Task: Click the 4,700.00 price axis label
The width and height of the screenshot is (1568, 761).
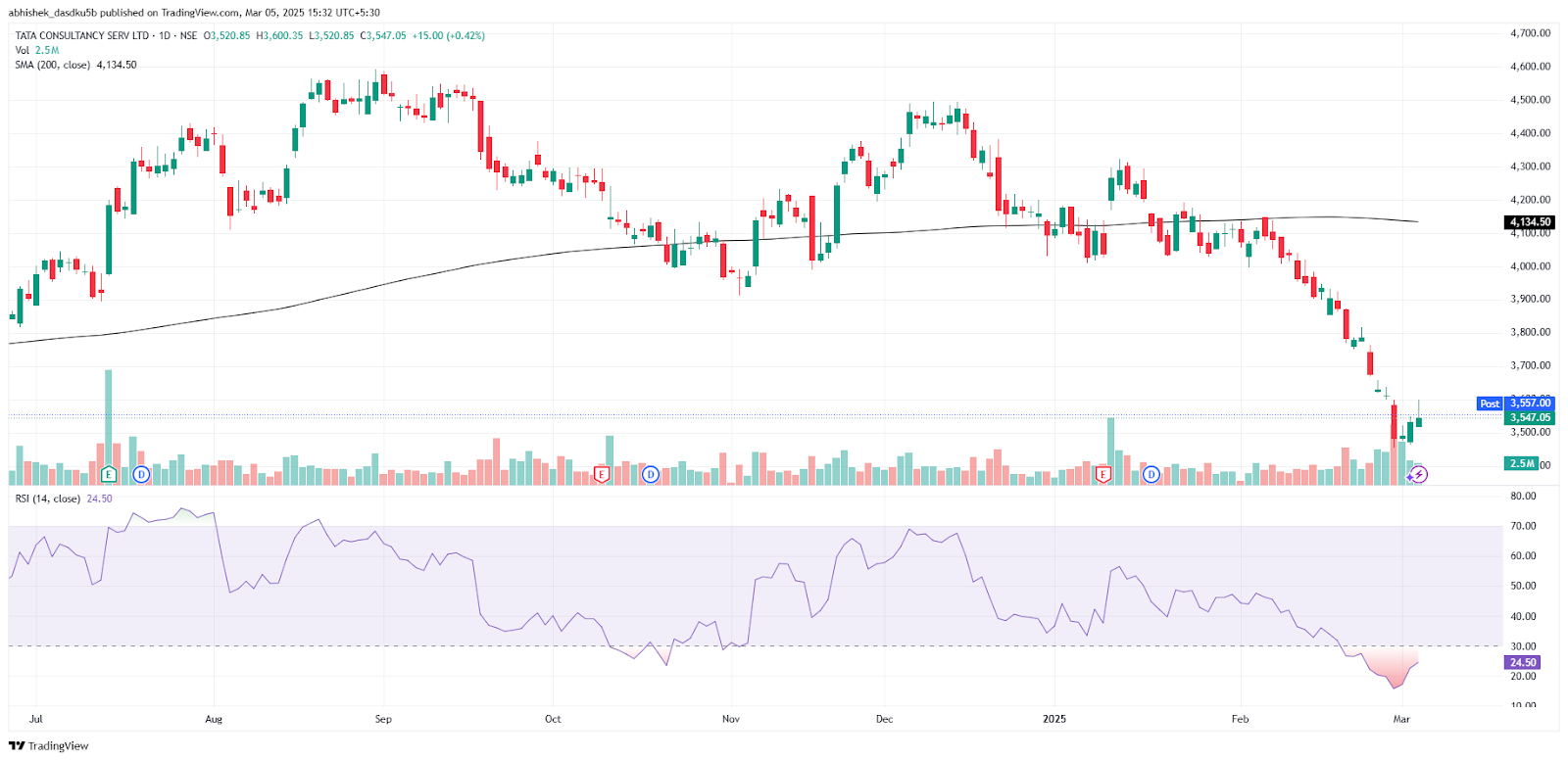Action: pos(1530,33)
